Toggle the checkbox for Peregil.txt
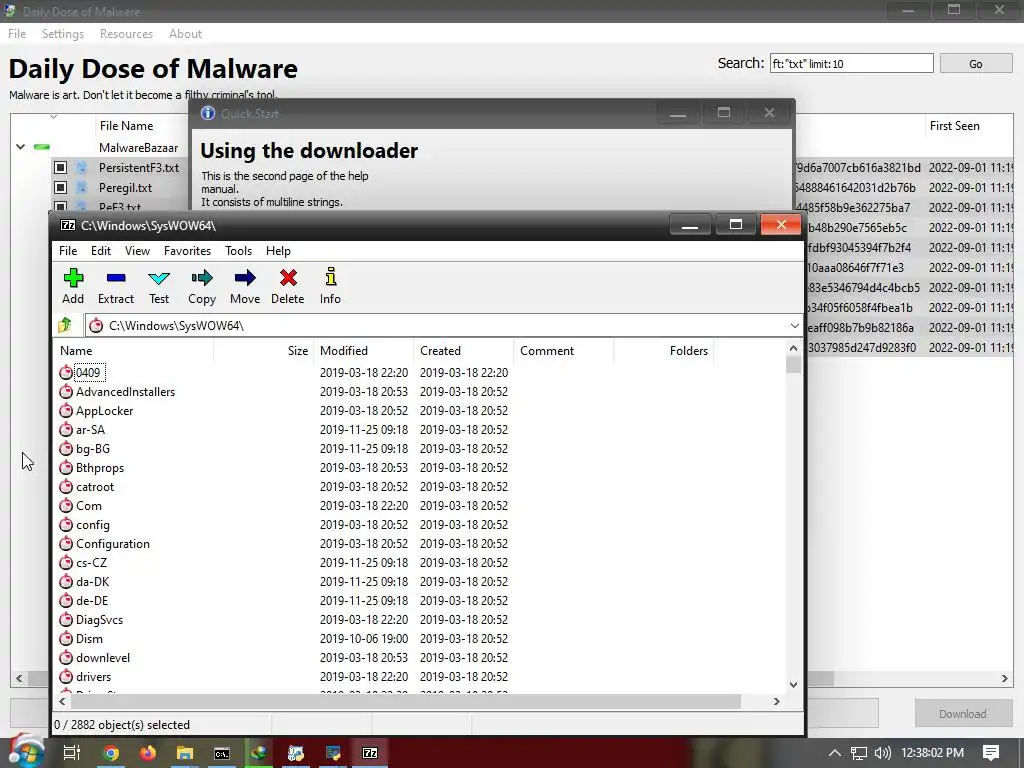 click(x=60, y=187)
